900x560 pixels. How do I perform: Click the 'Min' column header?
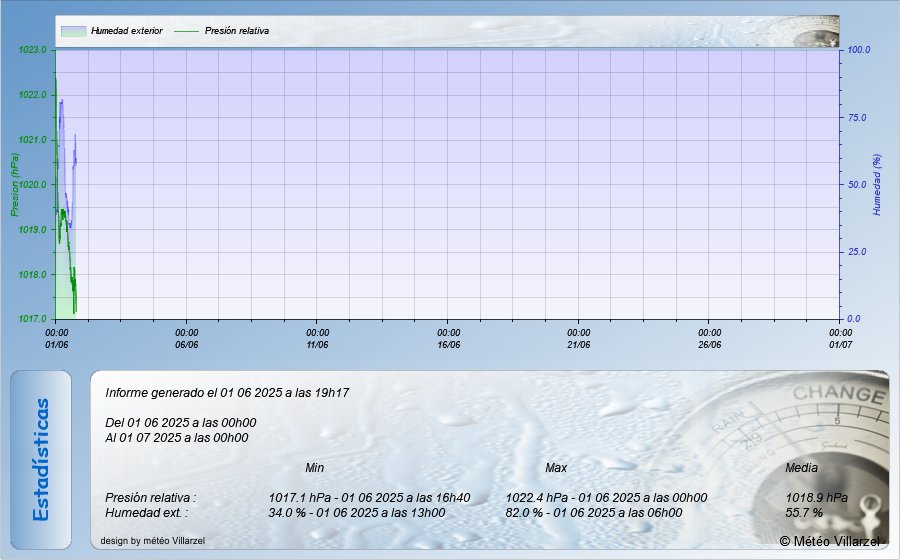click(315, 468)
